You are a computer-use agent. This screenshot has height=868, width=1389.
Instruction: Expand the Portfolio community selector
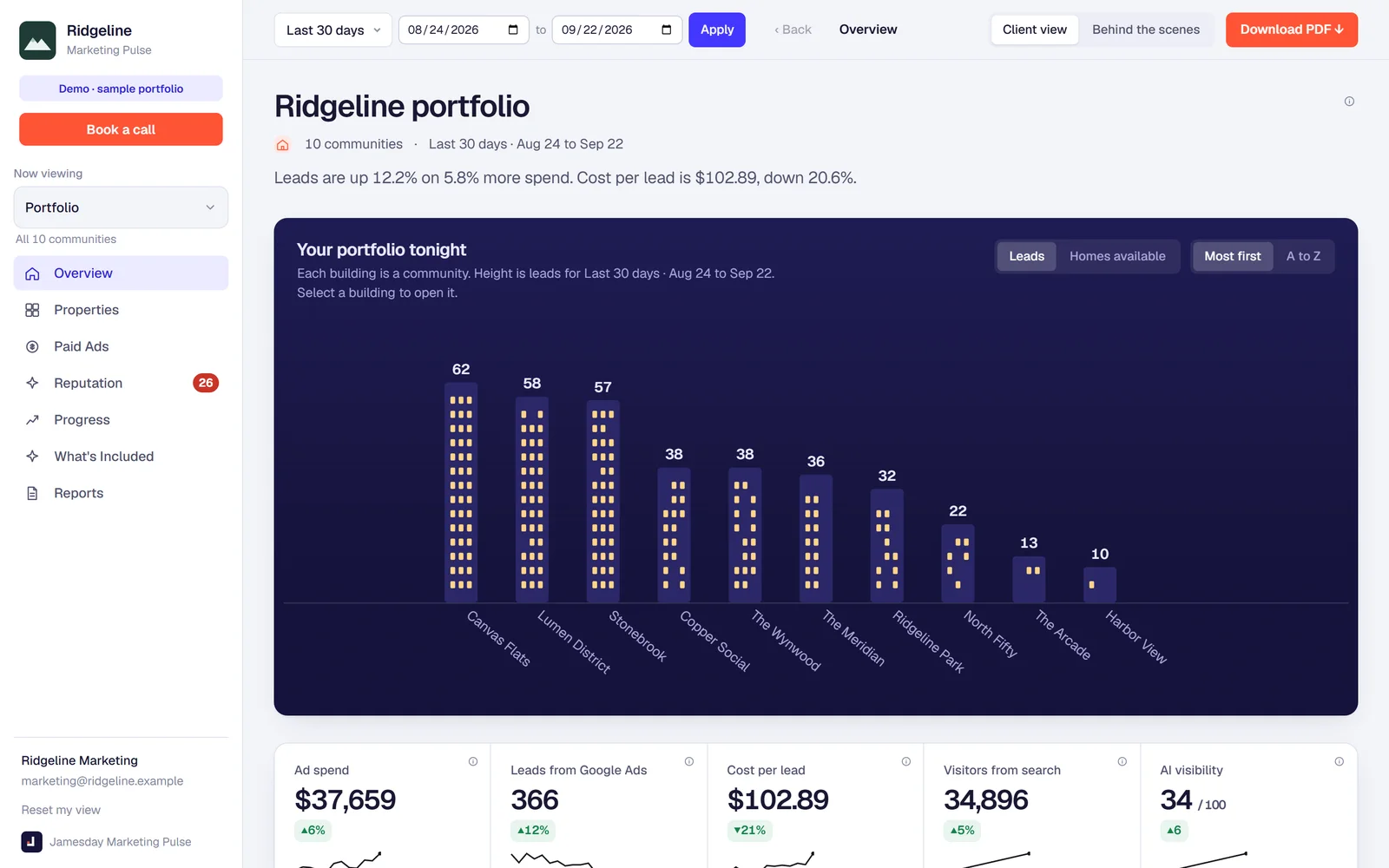click(x=121, y=207)
